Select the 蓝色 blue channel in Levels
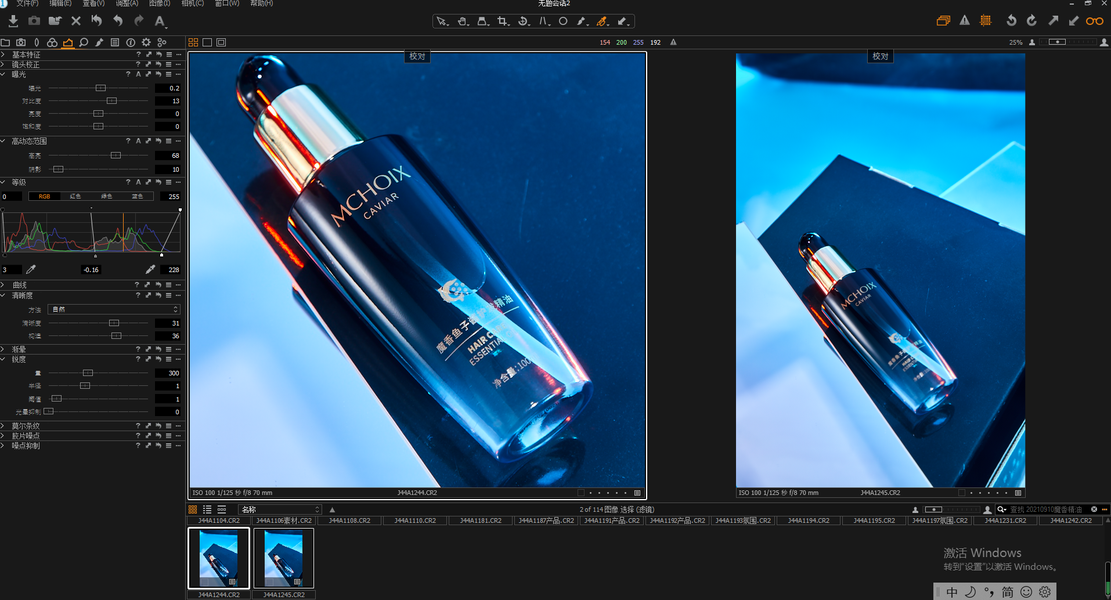This screenshot has width=1111, height=600. (x=137, y=196)
